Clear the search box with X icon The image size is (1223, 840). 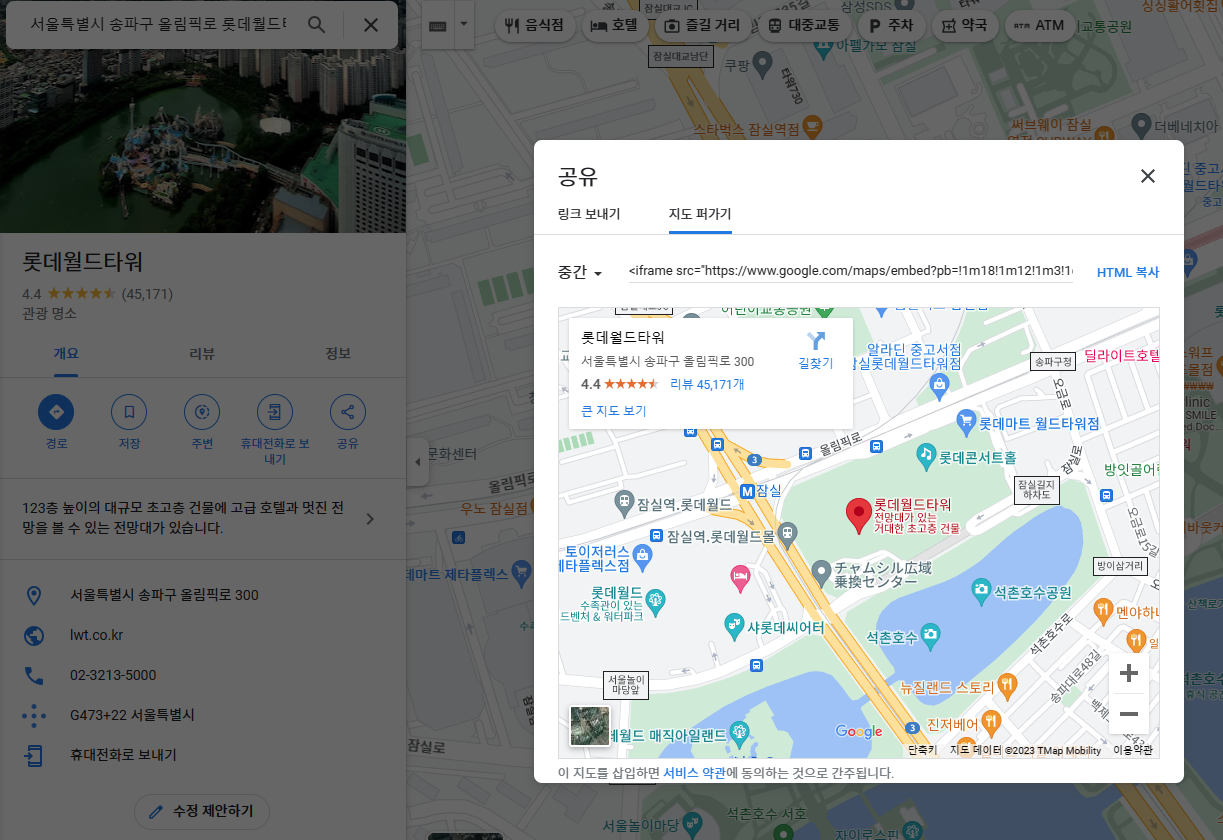pos(370,25)
